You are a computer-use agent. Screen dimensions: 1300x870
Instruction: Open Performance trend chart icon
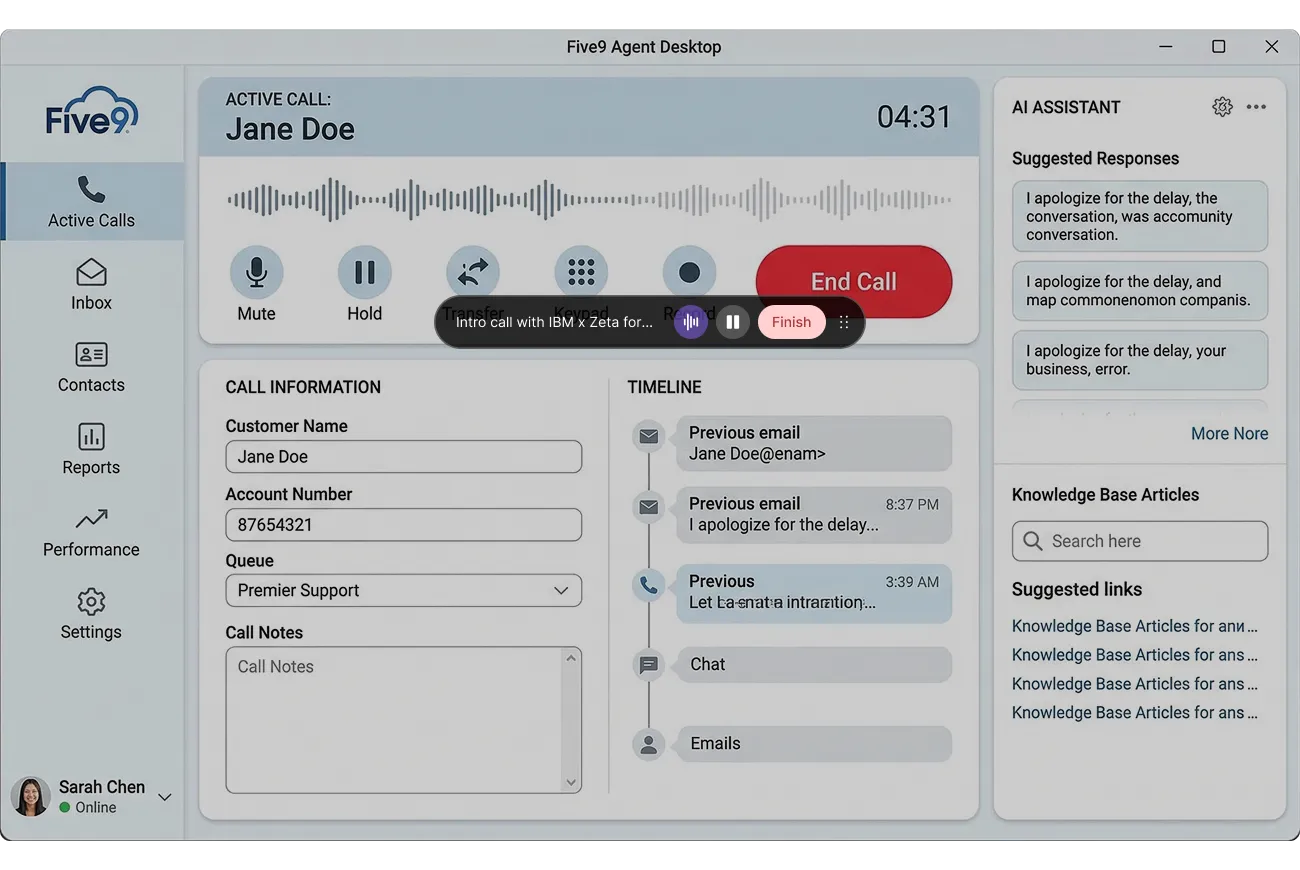[x=91, y=519]
